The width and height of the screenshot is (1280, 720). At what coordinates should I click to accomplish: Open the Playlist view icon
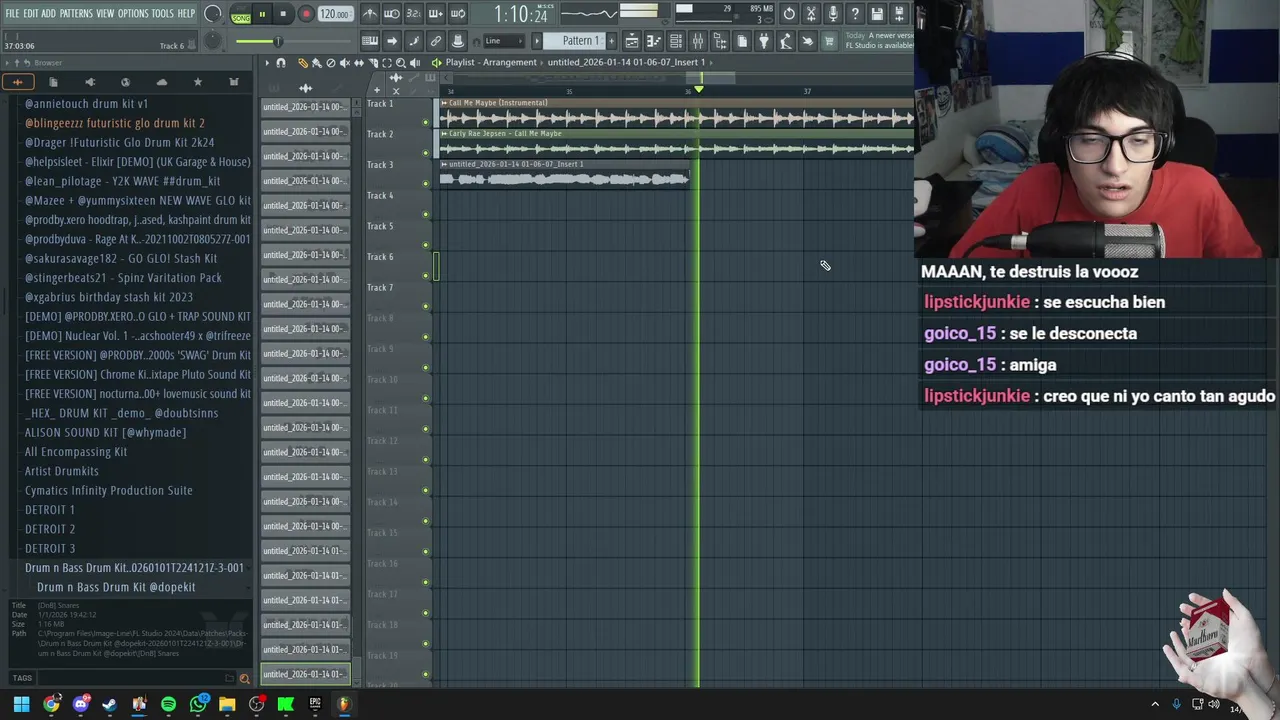pyautogui.click(x=632, y=41)
